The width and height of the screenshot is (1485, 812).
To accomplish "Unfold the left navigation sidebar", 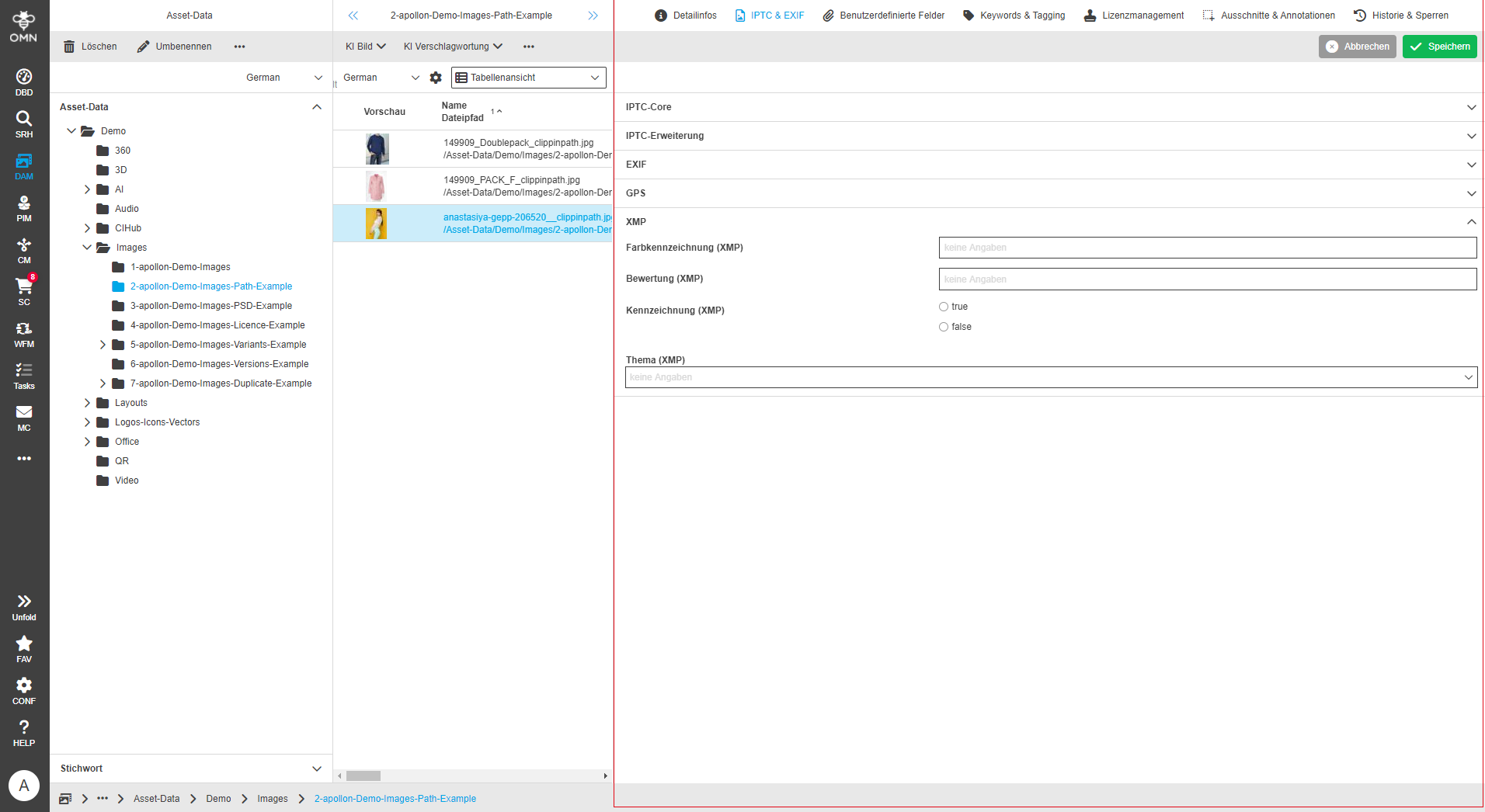I will tap(24, 607).
